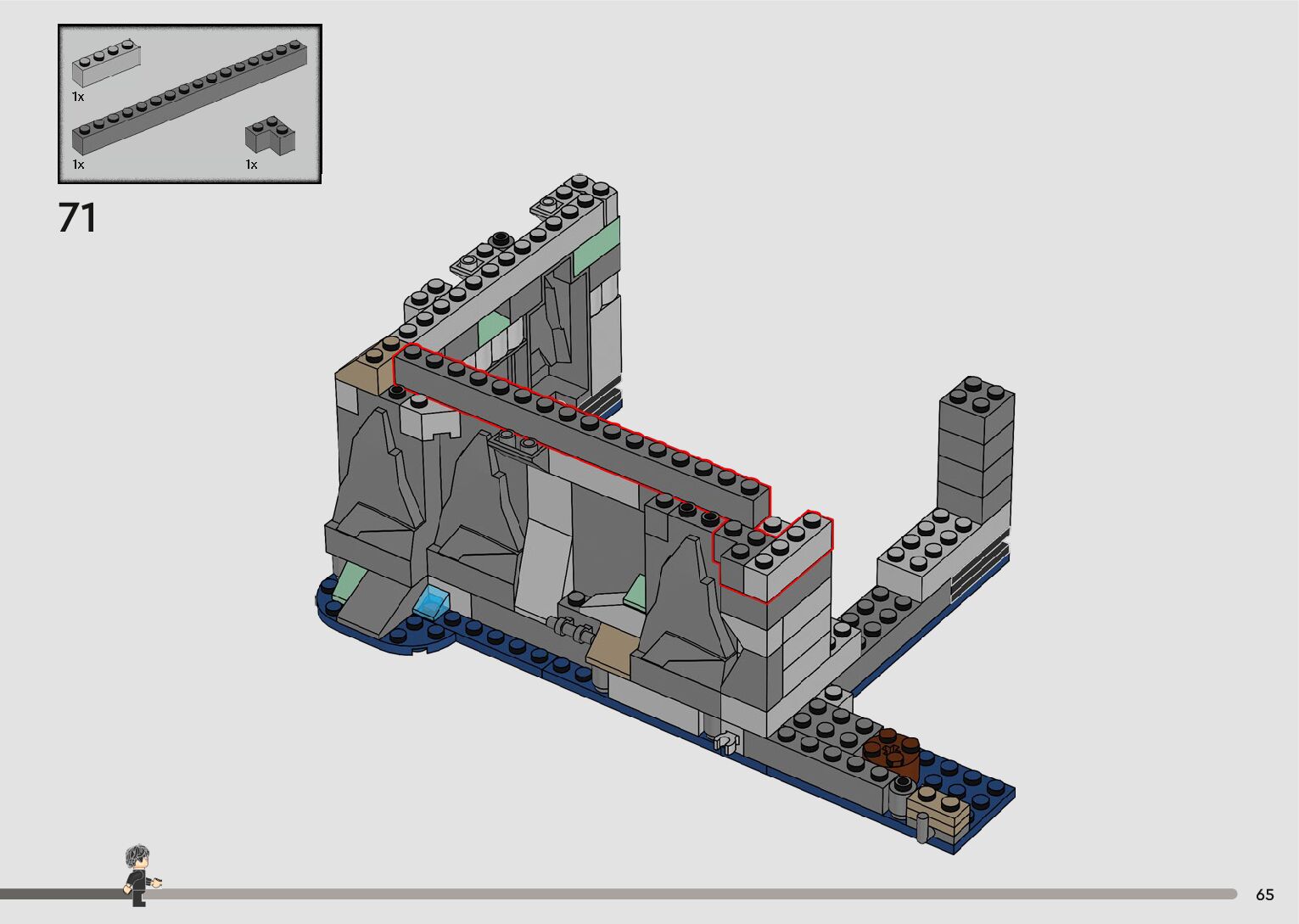The width and height of the screenshot is (1299, 924).
Task: Click the clip piece at the front wall base
Action: [727, 742]
